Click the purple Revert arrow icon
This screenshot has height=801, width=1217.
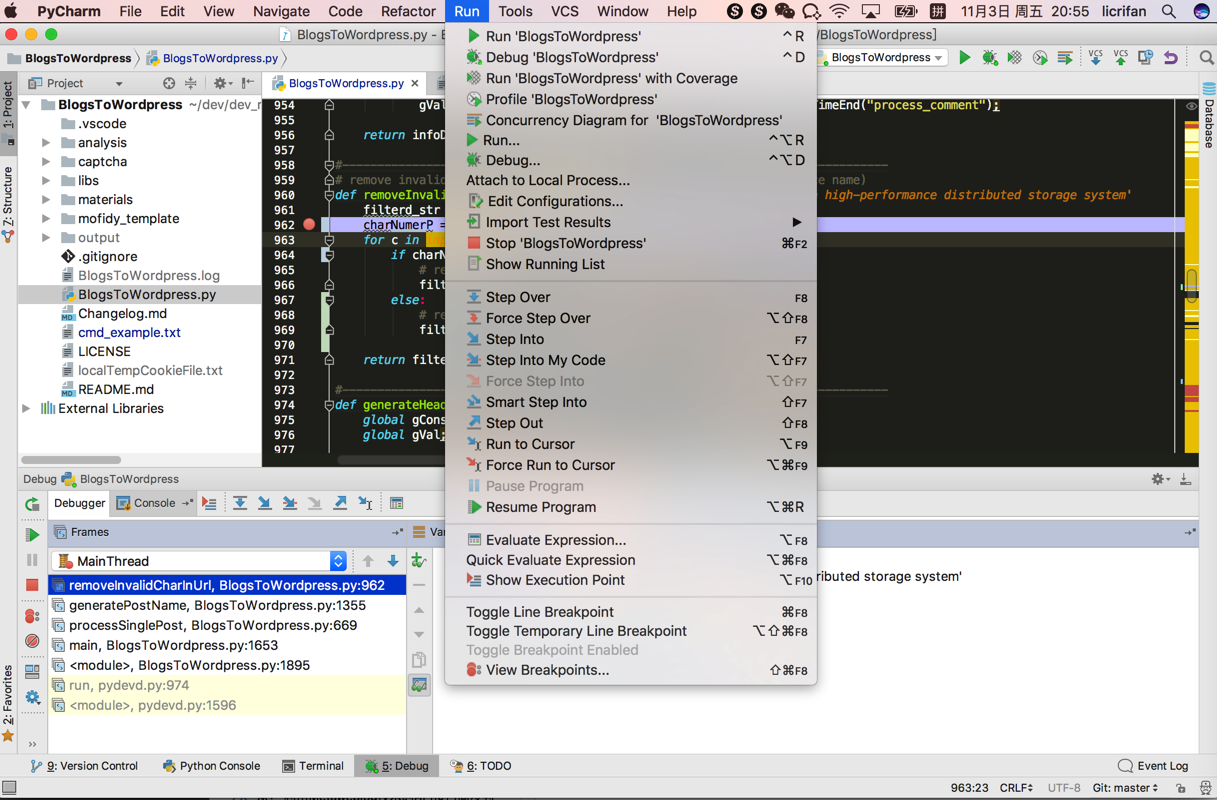[x=1170, y=58]
